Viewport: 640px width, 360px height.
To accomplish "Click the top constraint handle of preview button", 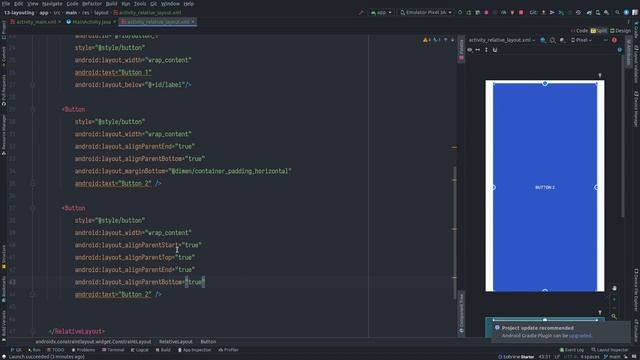I will pos(545,83).
